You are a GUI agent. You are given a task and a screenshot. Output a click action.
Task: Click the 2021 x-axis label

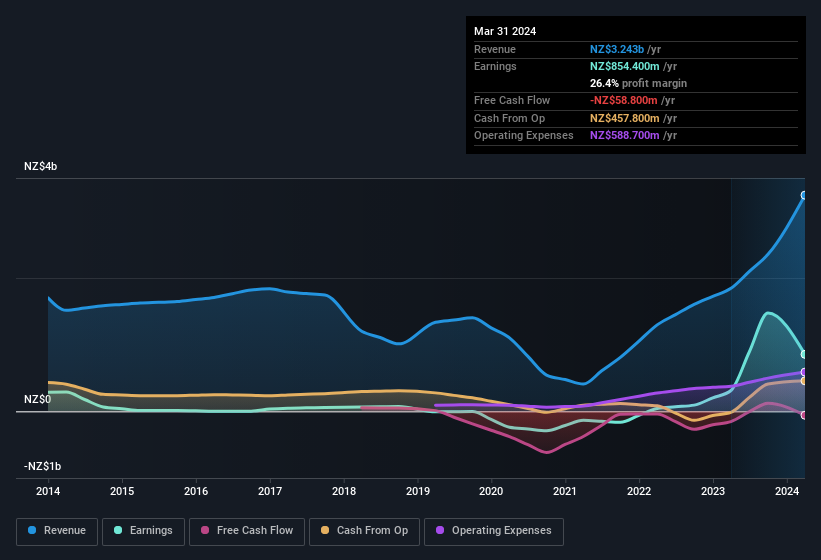pos(565,491)
